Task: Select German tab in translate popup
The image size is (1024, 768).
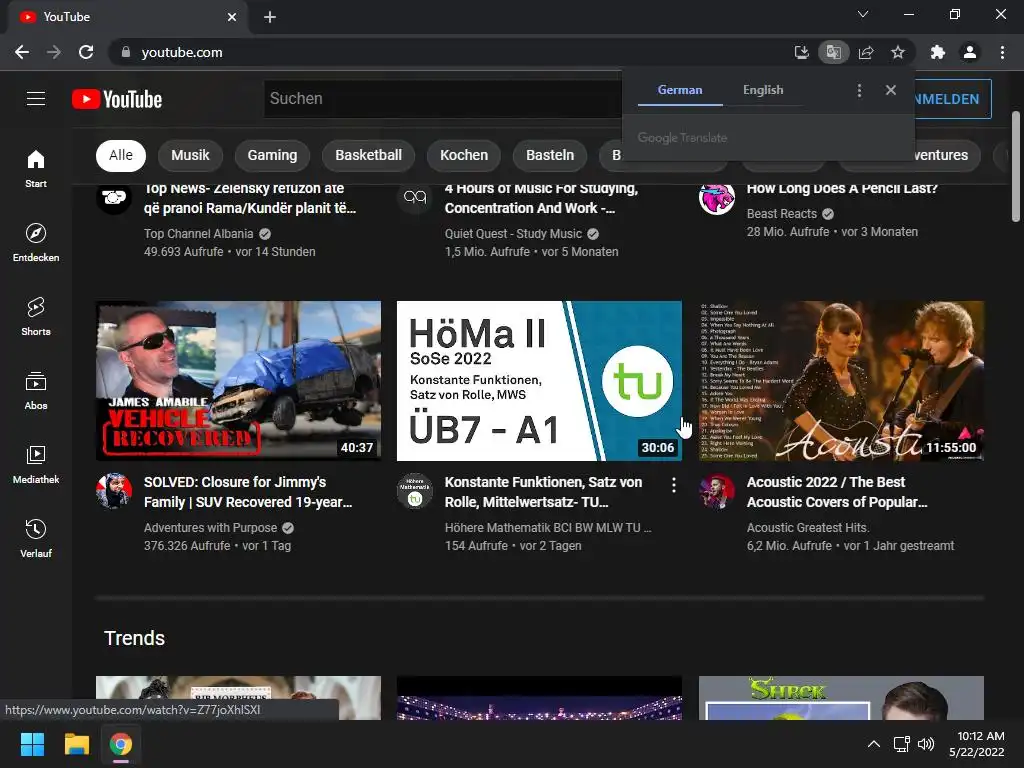Action: click(x=680, y=90)
